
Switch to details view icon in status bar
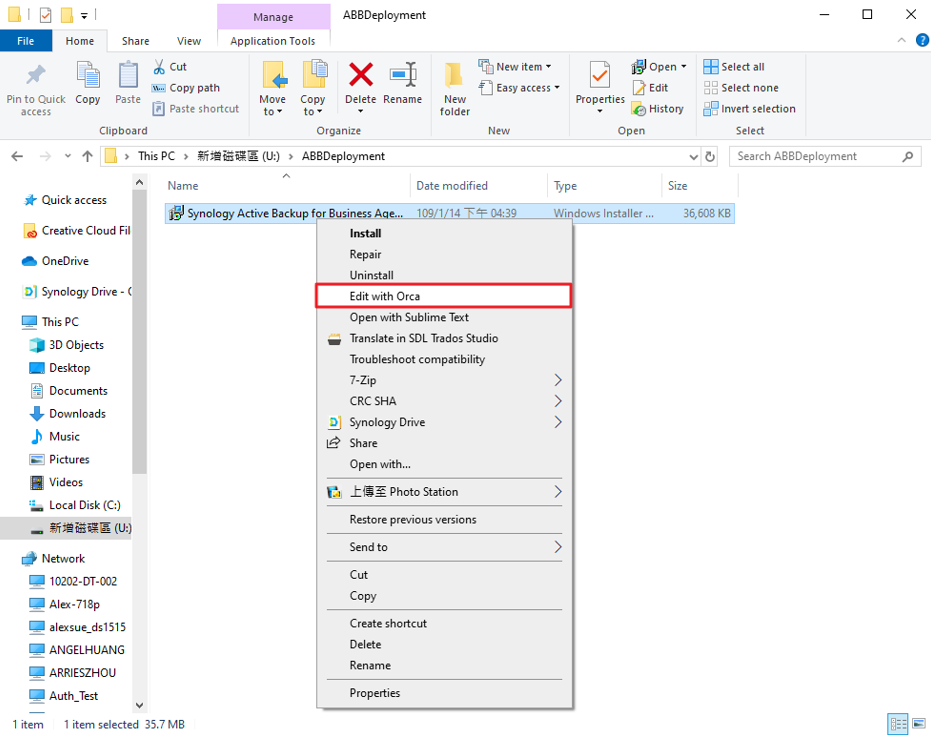pos(897,724)
